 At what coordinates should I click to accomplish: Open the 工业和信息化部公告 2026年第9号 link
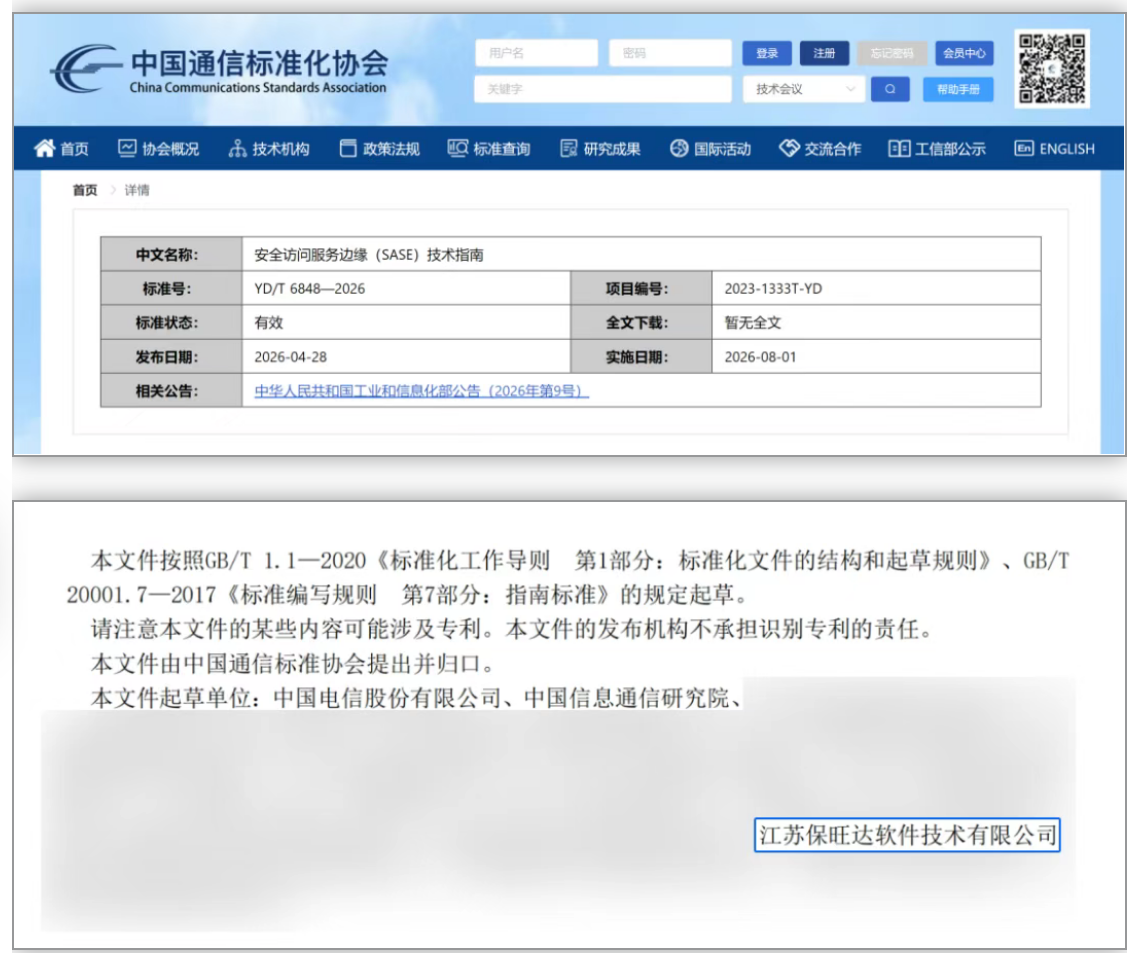pyautogui.click(x=422, y=391)
